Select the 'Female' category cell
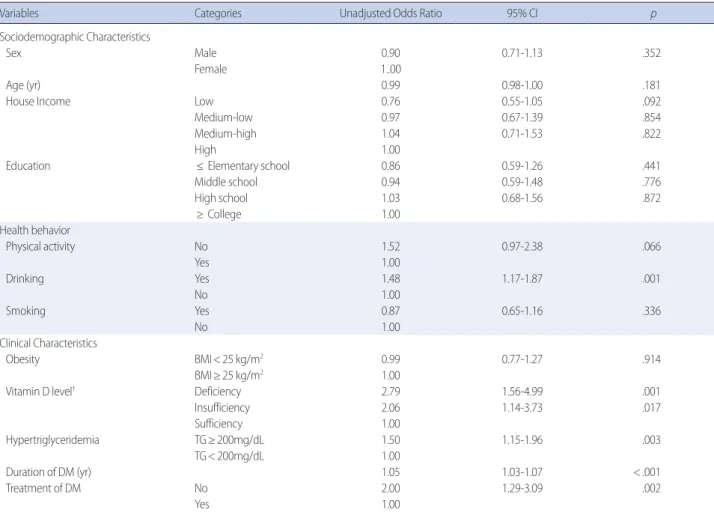Viewport: 714px width, 515px height. tap(210, 69)
